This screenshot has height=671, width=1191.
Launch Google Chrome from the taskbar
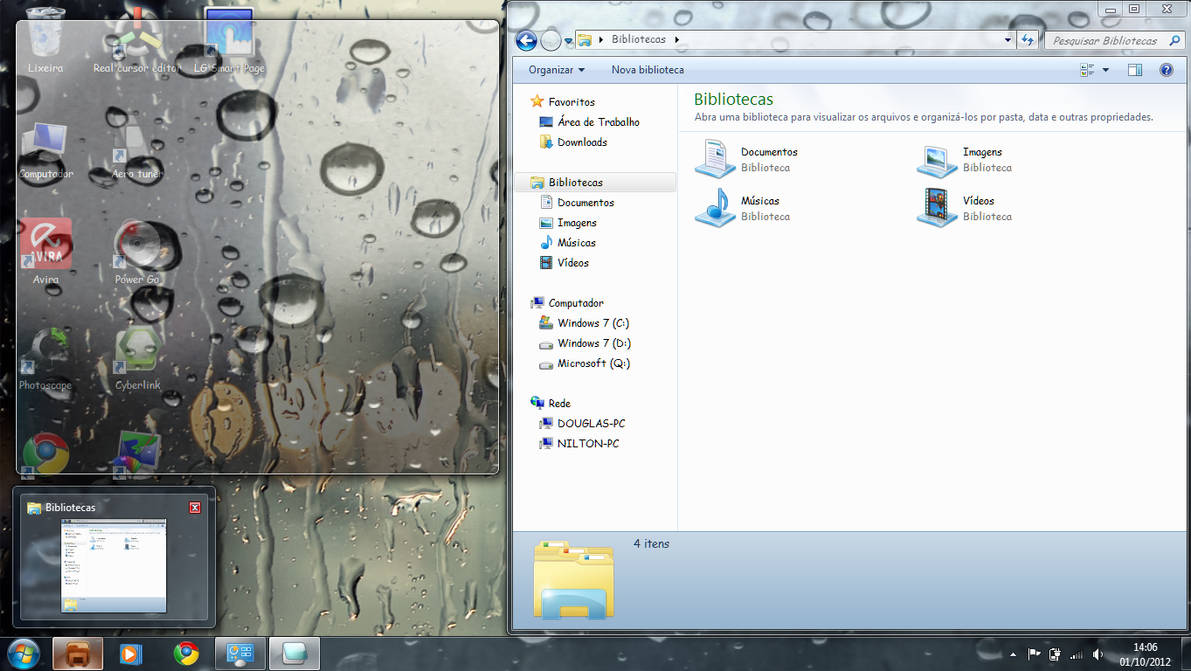point(186,653)
